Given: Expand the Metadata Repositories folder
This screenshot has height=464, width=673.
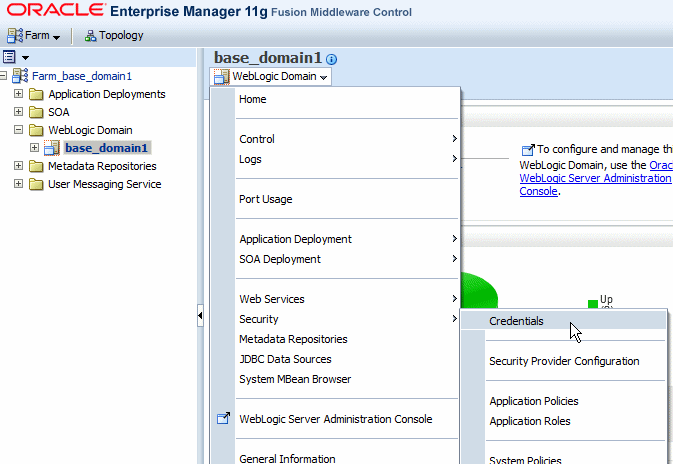Looking at the screenshot, I should (18, 166).
